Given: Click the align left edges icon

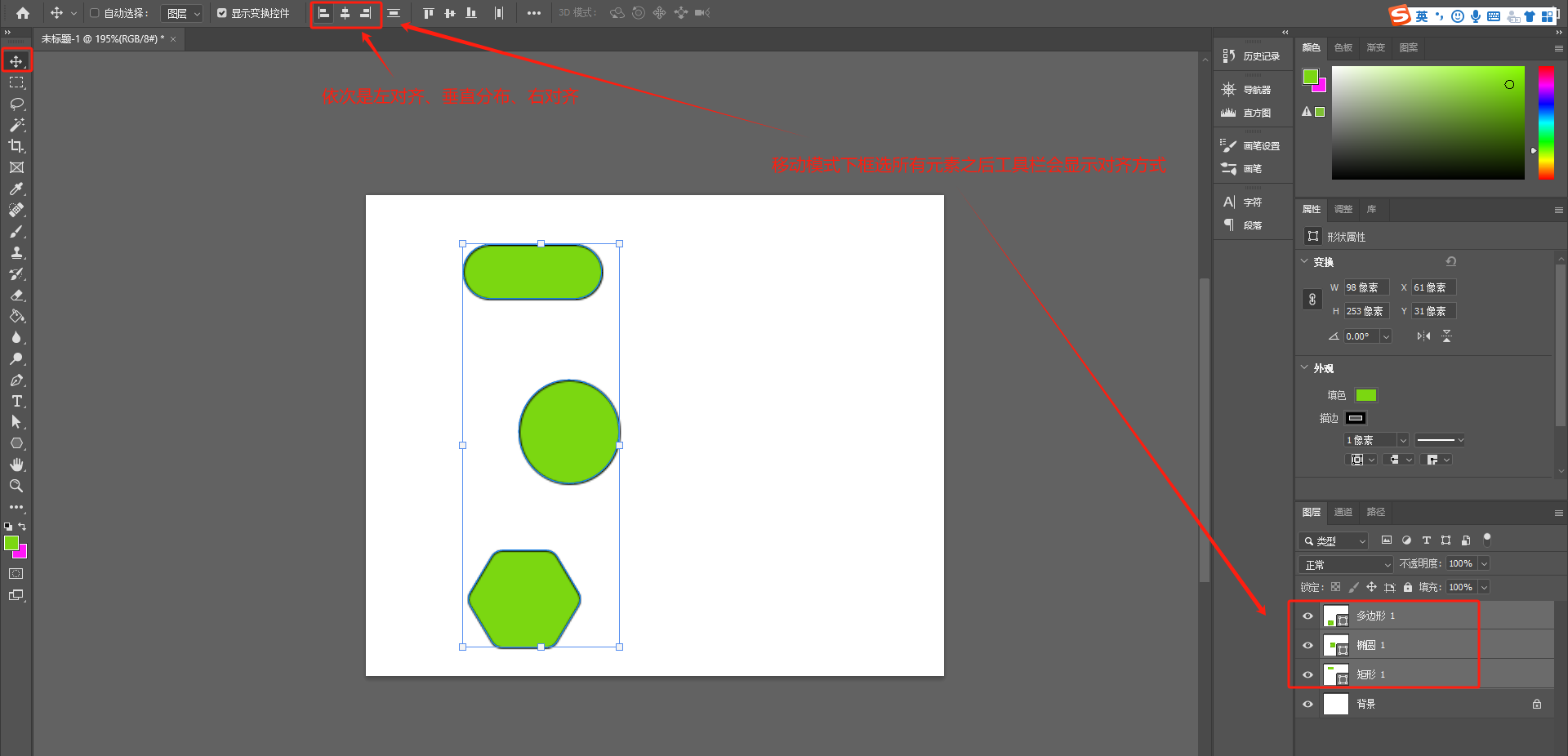Looking at the screenshot, I should pos(323,13).
